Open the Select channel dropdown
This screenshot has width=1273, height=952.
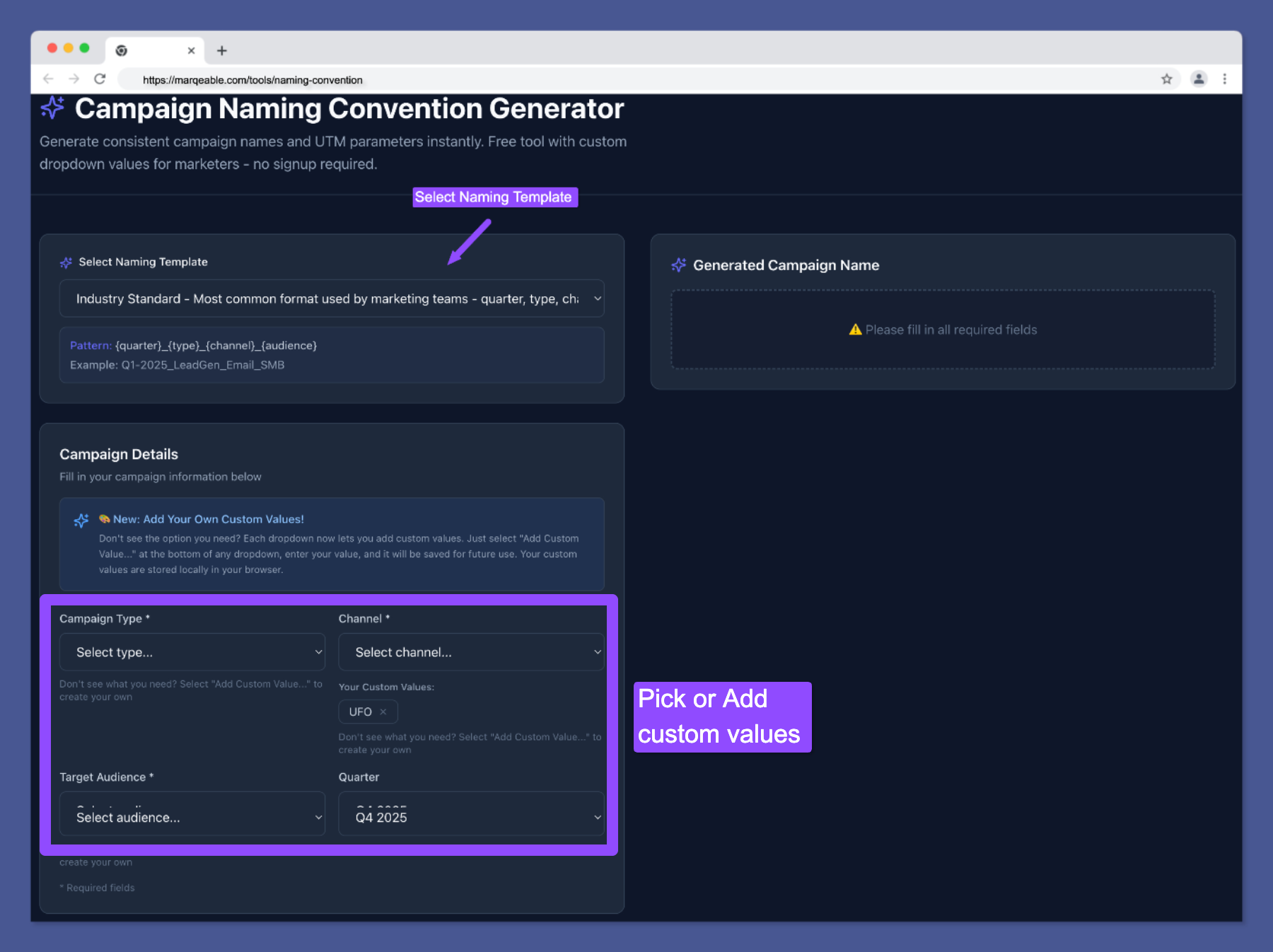point(471,652)
